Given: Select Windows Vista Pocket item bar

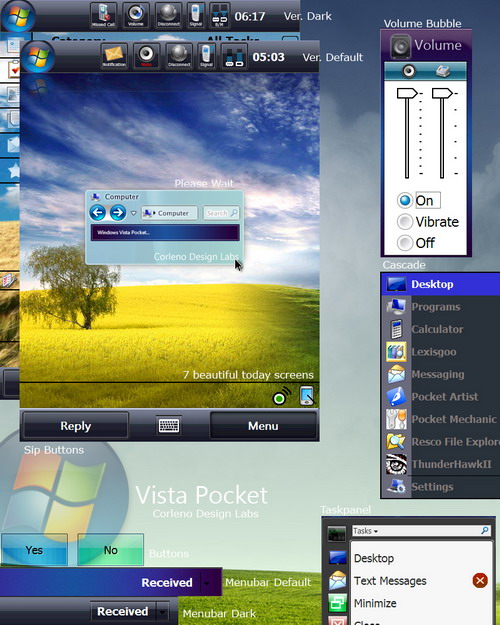Looking at the screenshot, I should click(x=165, y=232).
